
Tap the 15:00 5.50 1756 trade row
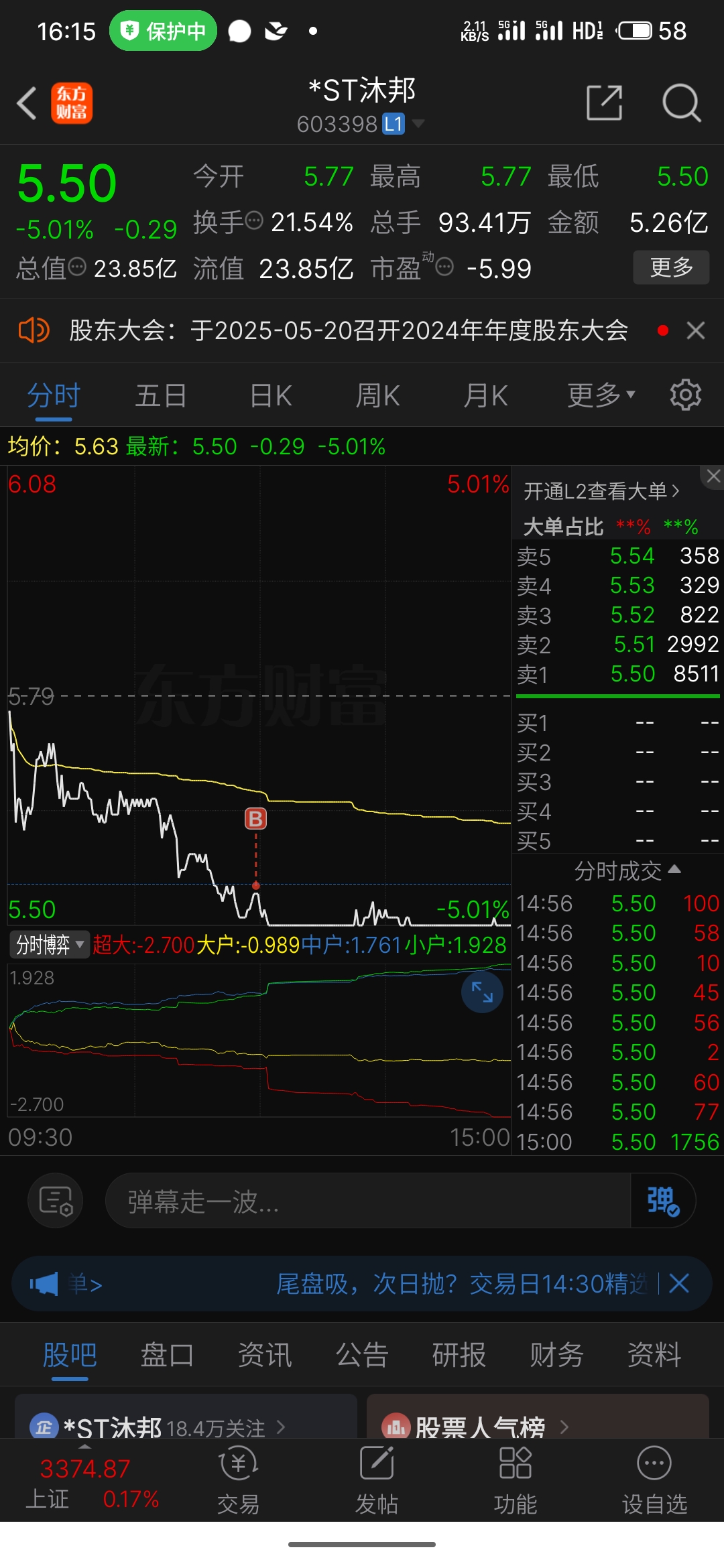point(617,1141)
